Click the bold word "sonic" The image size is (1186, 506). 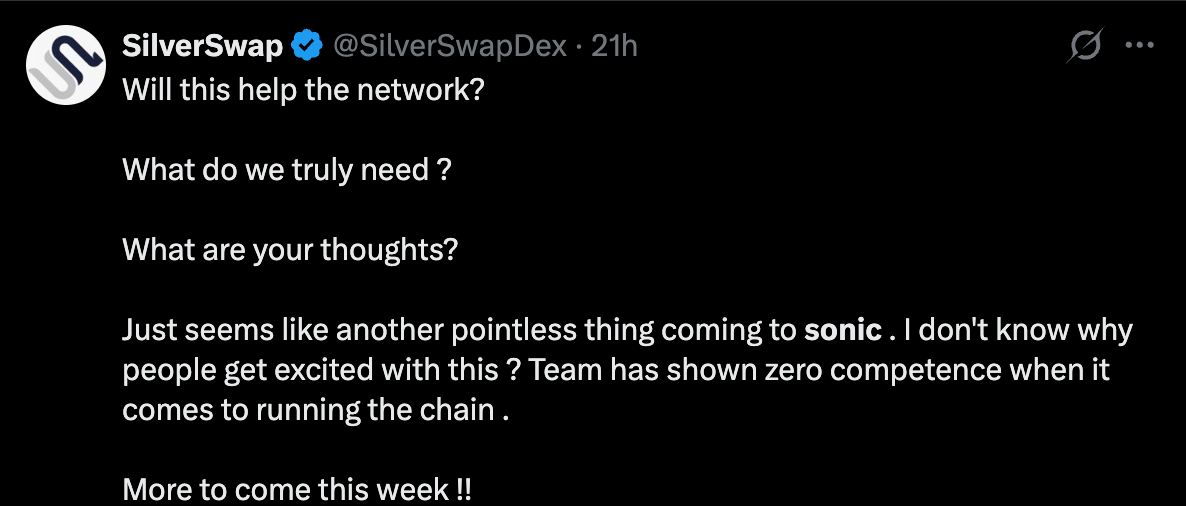pyautogui.click(x=843, y=330)
